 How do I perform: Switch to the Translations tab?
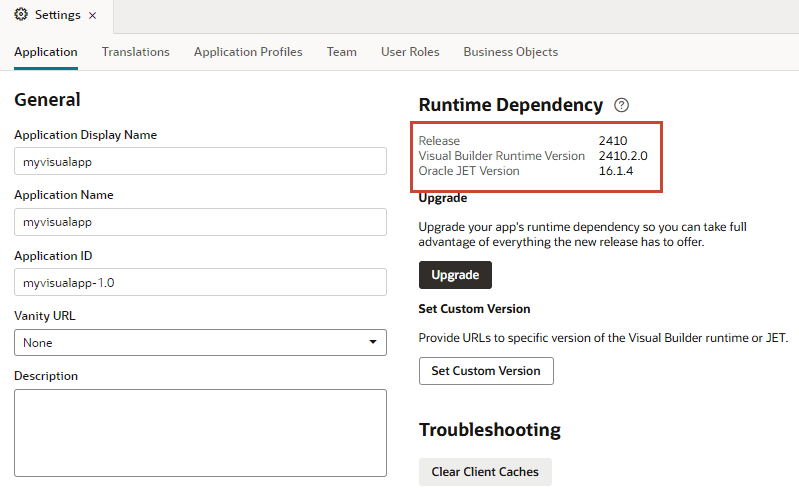[x=136, y=52]
